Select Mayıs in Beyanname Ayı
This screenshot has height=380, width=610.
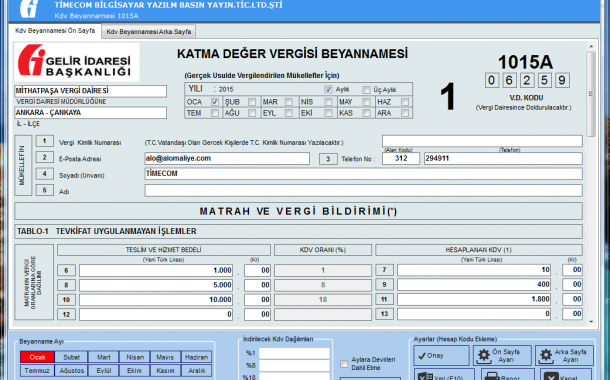[x=165, y=357]
